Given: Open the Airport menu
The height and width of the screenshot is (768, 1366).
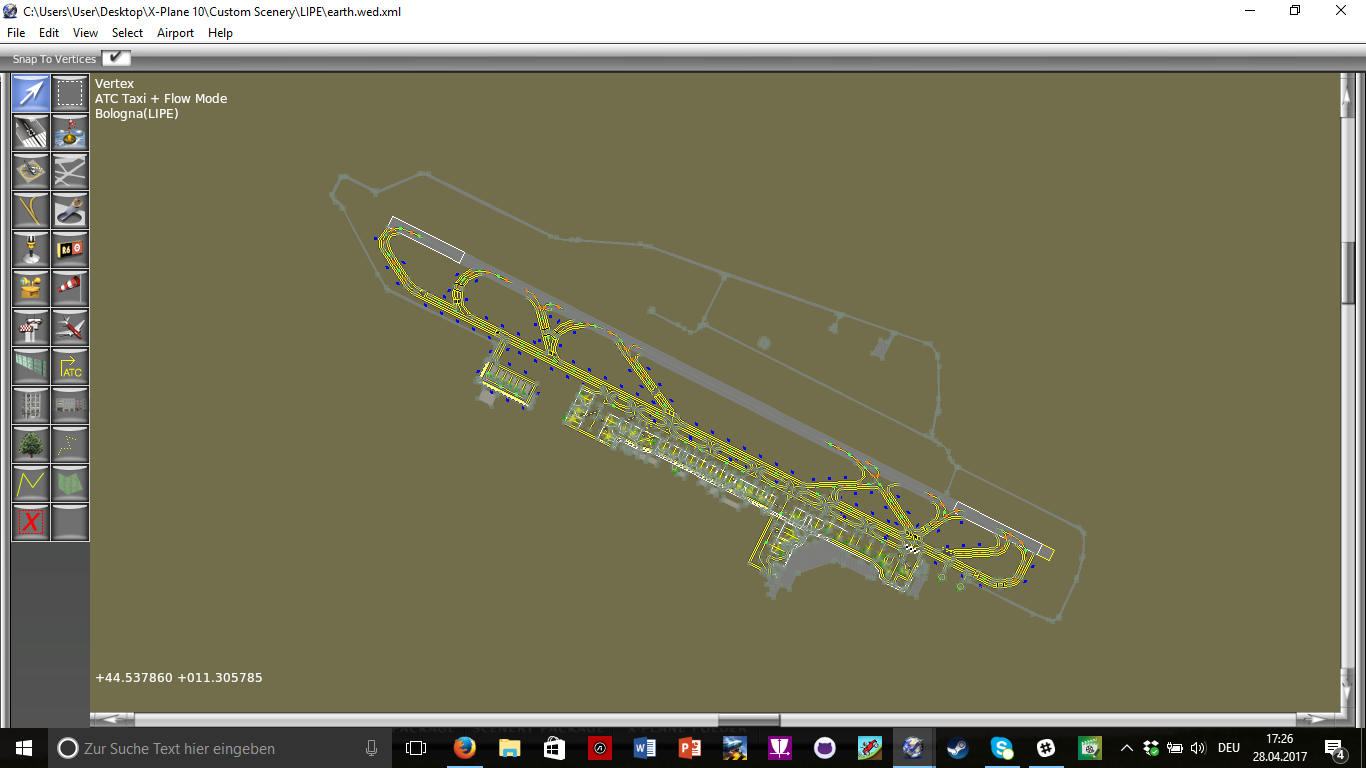Looking at the screenshot, I should click(175, 33).
